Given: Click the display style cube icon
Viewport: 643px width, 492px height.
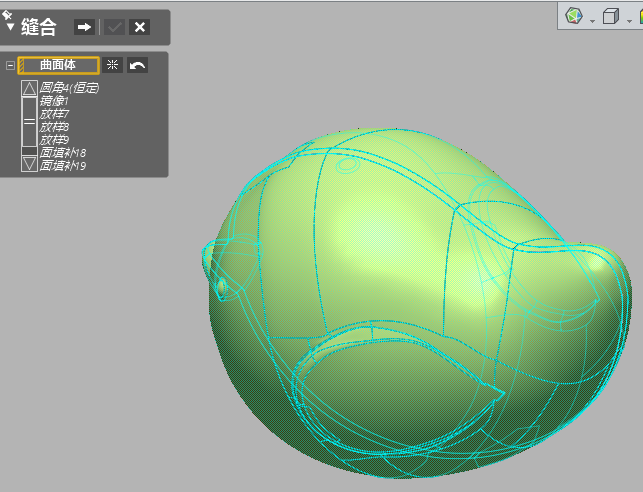Looking at the screenshot, I should [611, 16].
